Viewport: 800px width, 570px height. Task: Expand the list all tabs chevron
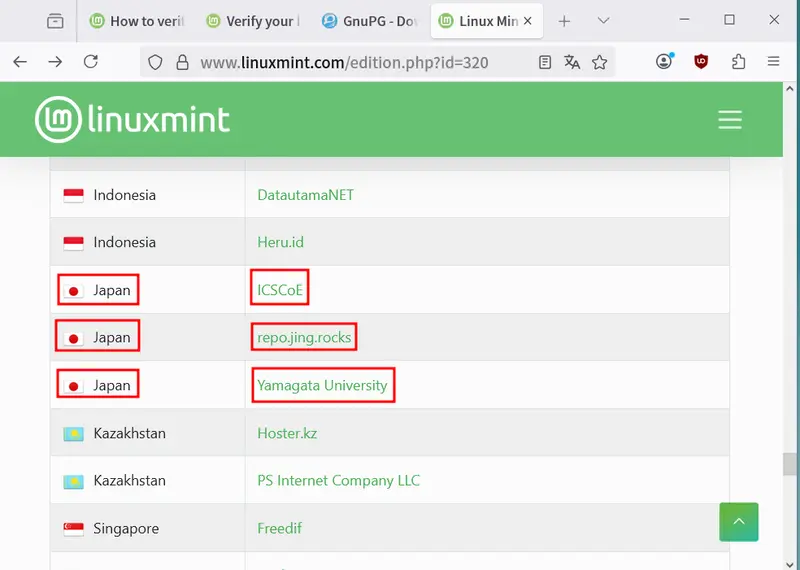(604, 21)
